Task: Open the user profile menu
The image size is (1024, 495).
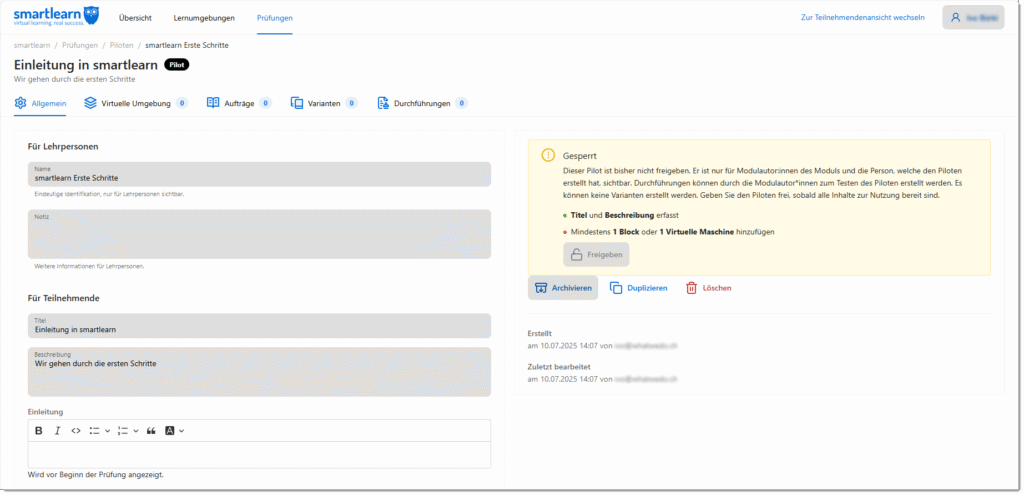Action: [972, 17]
